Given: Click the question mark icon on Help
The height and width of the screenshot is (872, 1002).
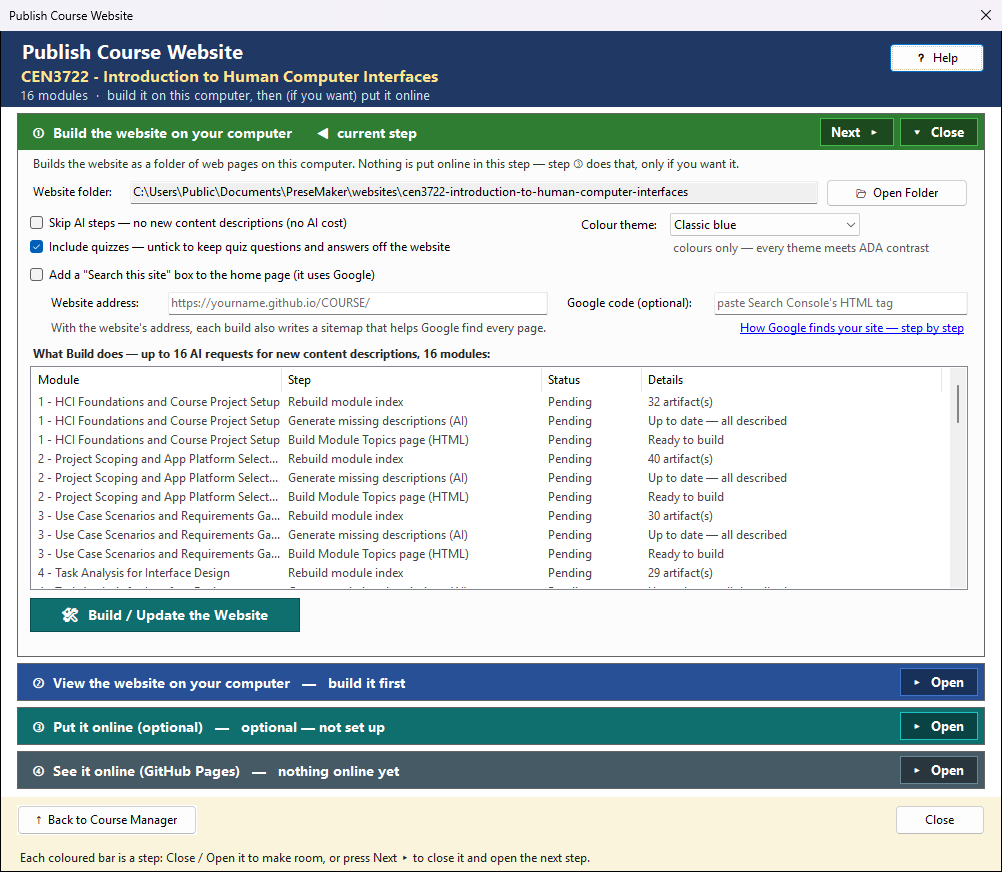Looking at the screenshot, I should (x=921, y=58).
